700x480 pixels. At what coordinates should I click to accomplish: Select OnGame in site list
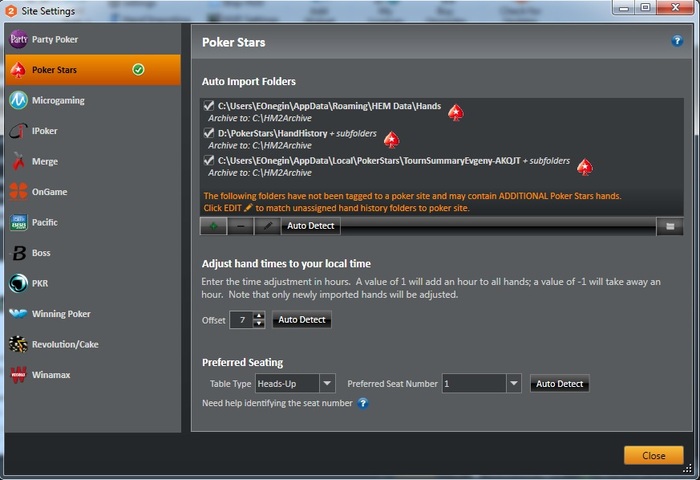click(93, 192)
